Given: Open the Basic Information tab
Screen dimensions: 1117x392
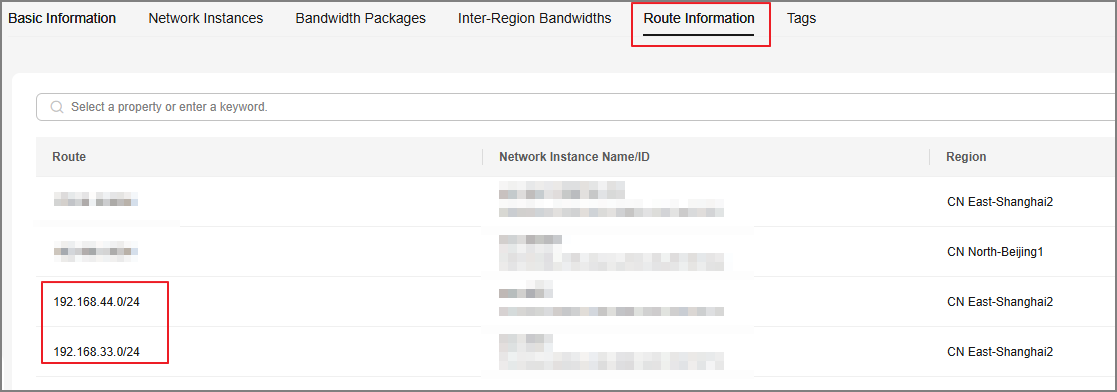Looking at the screenshot, I should pyautogui.click(x=62, y=19).
